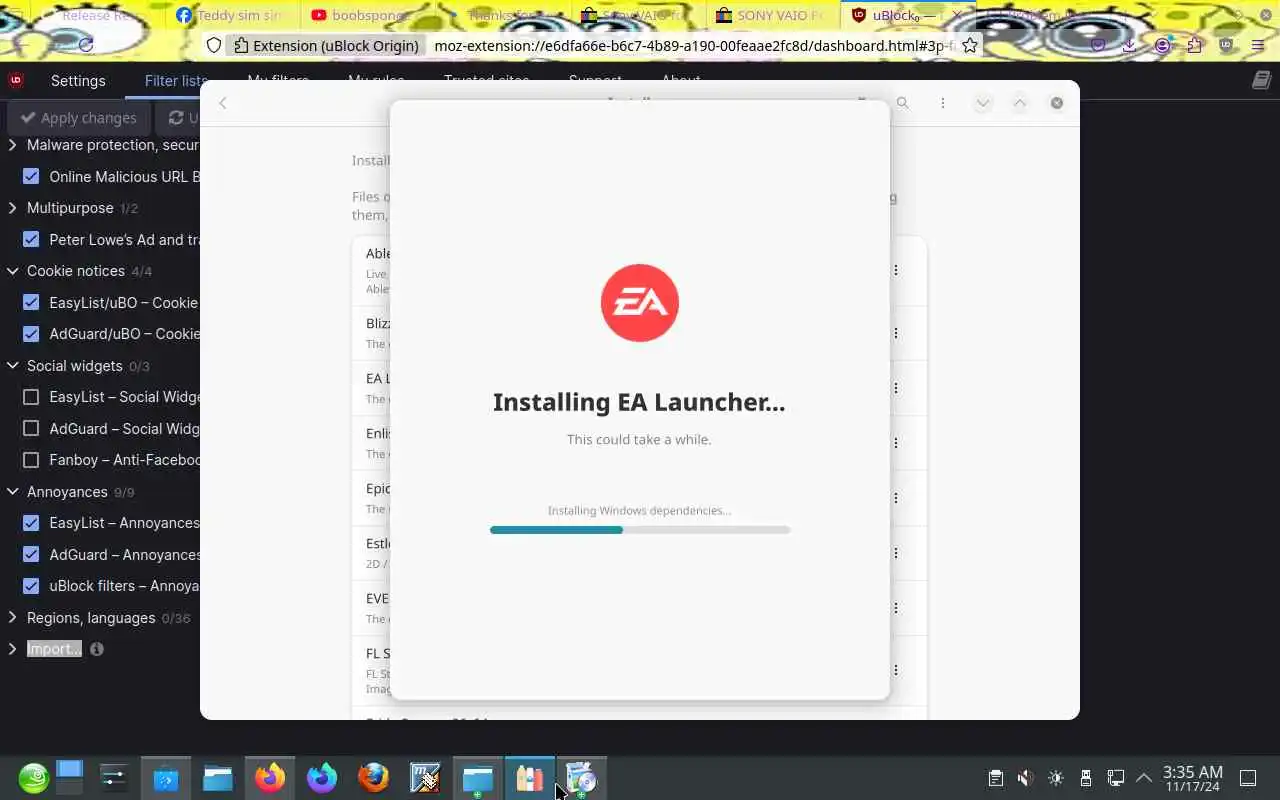Uncheck EasyList/uBO – Cookie Notices
The height and width of the screenshot is (800, 1280).
pyautogui.click(x=31, y=302)
